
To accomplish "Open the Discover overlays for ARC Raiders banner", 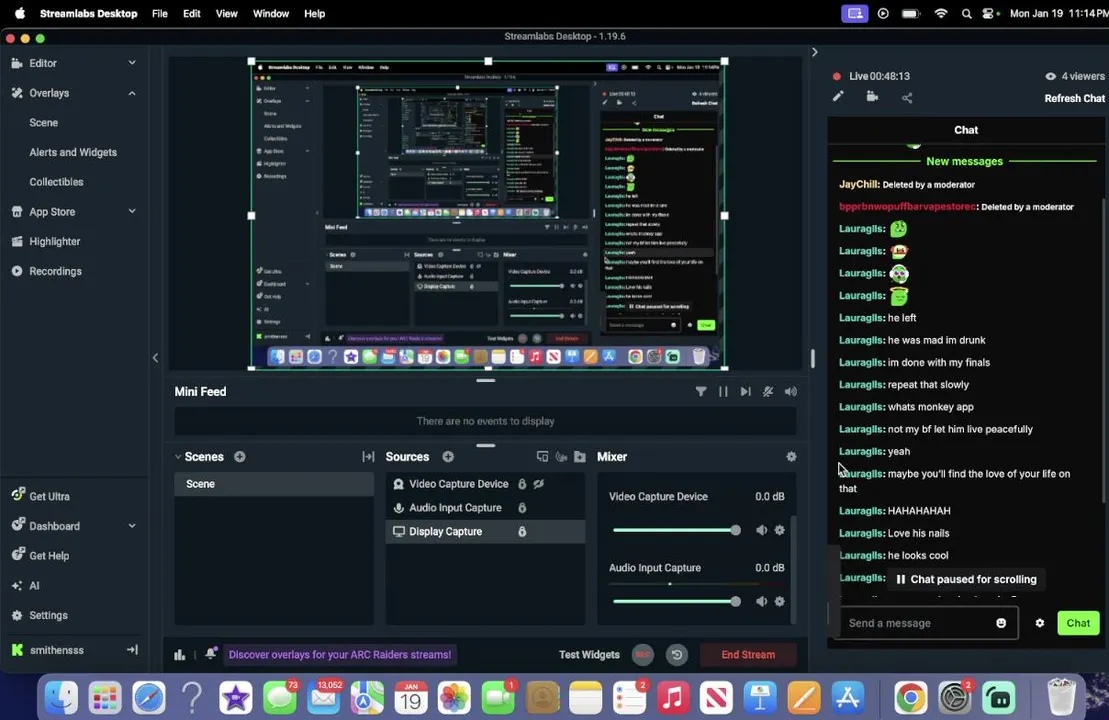I will point(339,654).
